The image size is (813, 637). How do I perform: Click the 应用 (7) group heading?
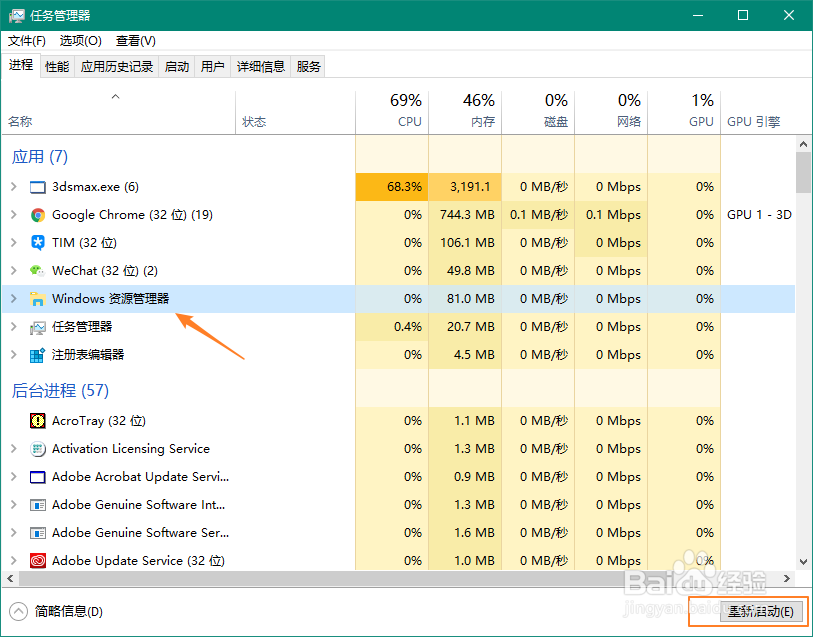click(x=40, y=157)
